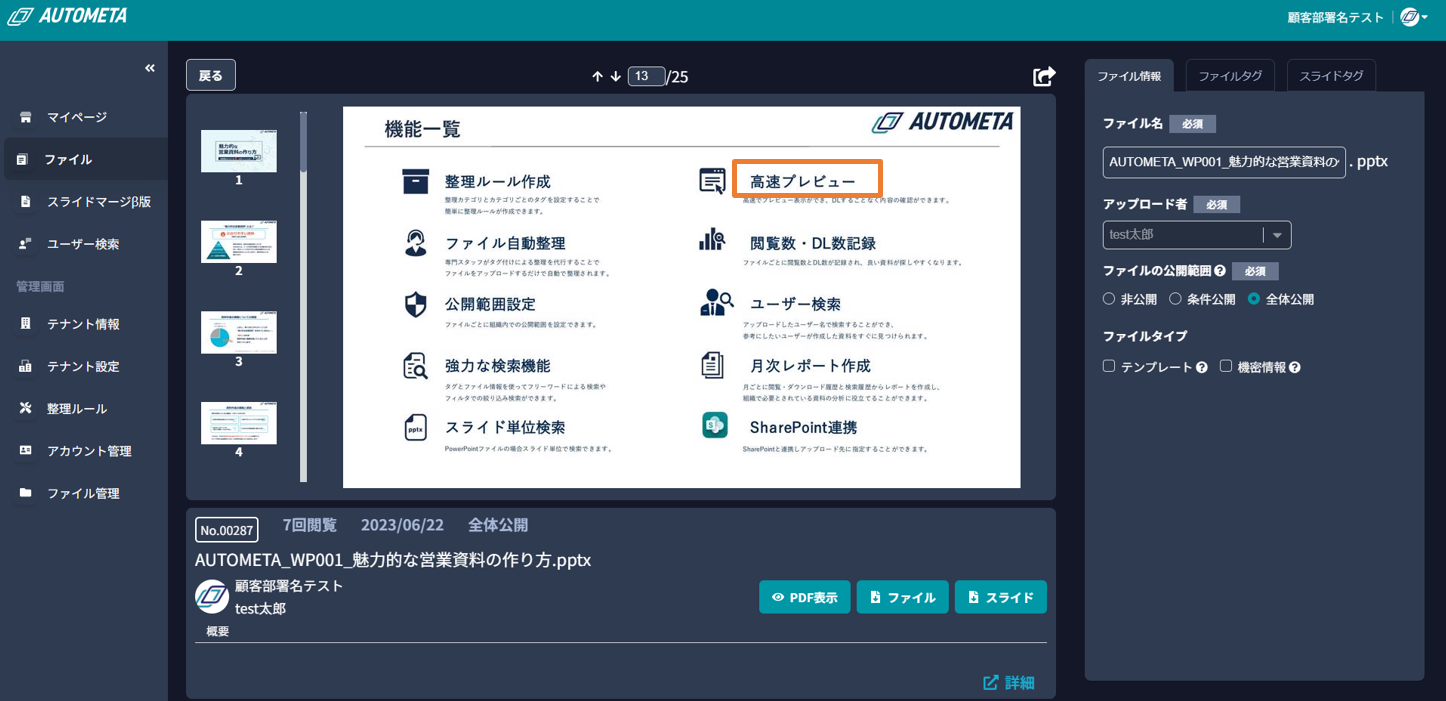Click the 整理ルール tools icon
1446x701 pixels.
[x=26, y=408]
